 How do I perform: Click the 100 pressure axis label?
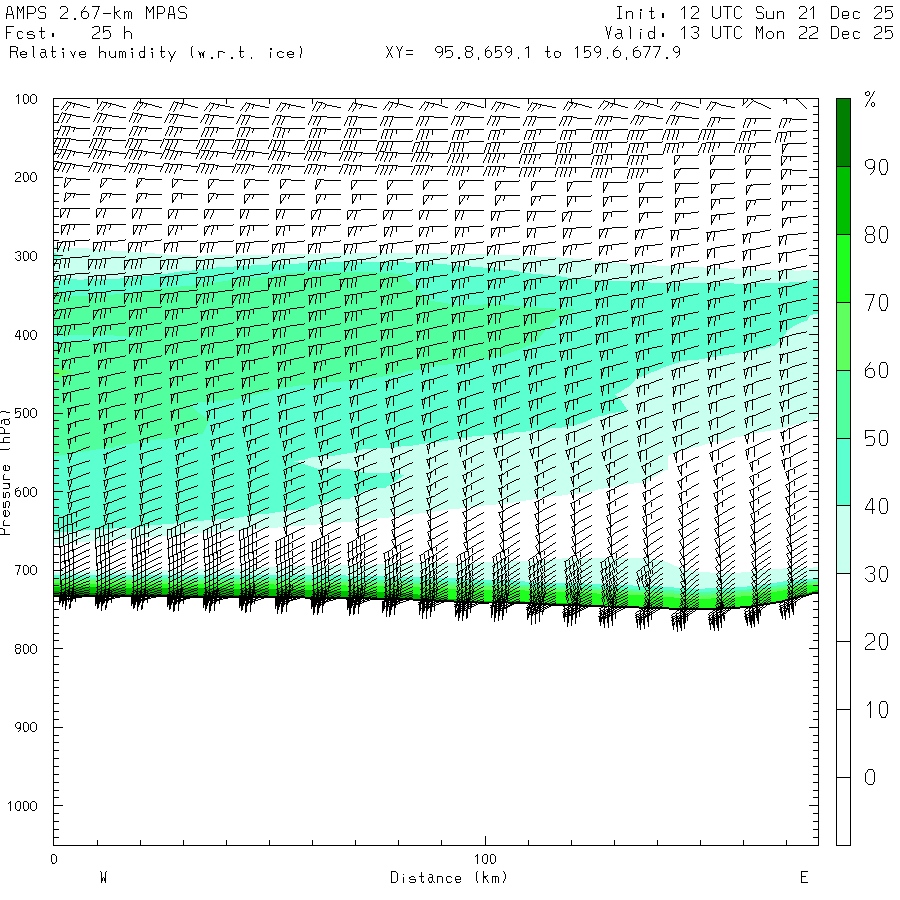point(26,99)
